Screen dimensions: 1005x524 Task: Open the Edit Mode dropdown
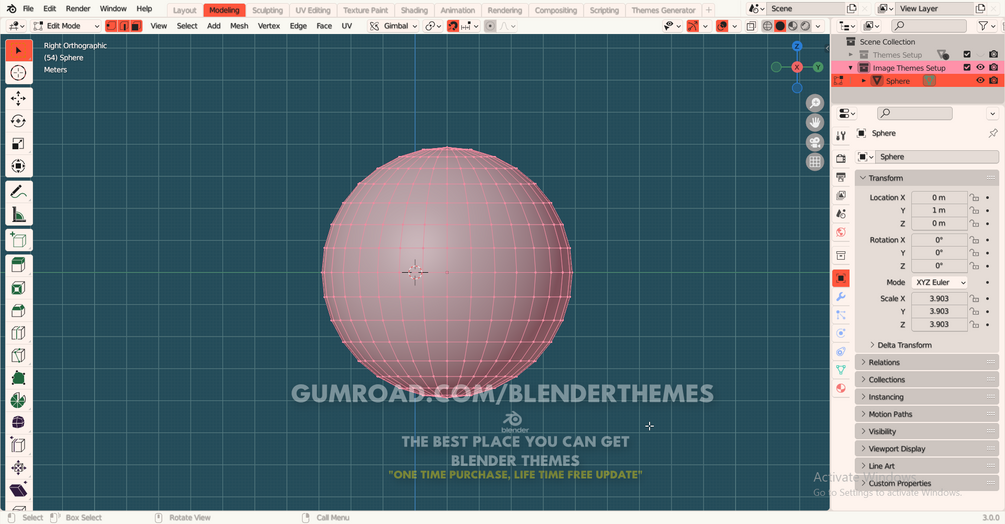(x=66, y=26)
